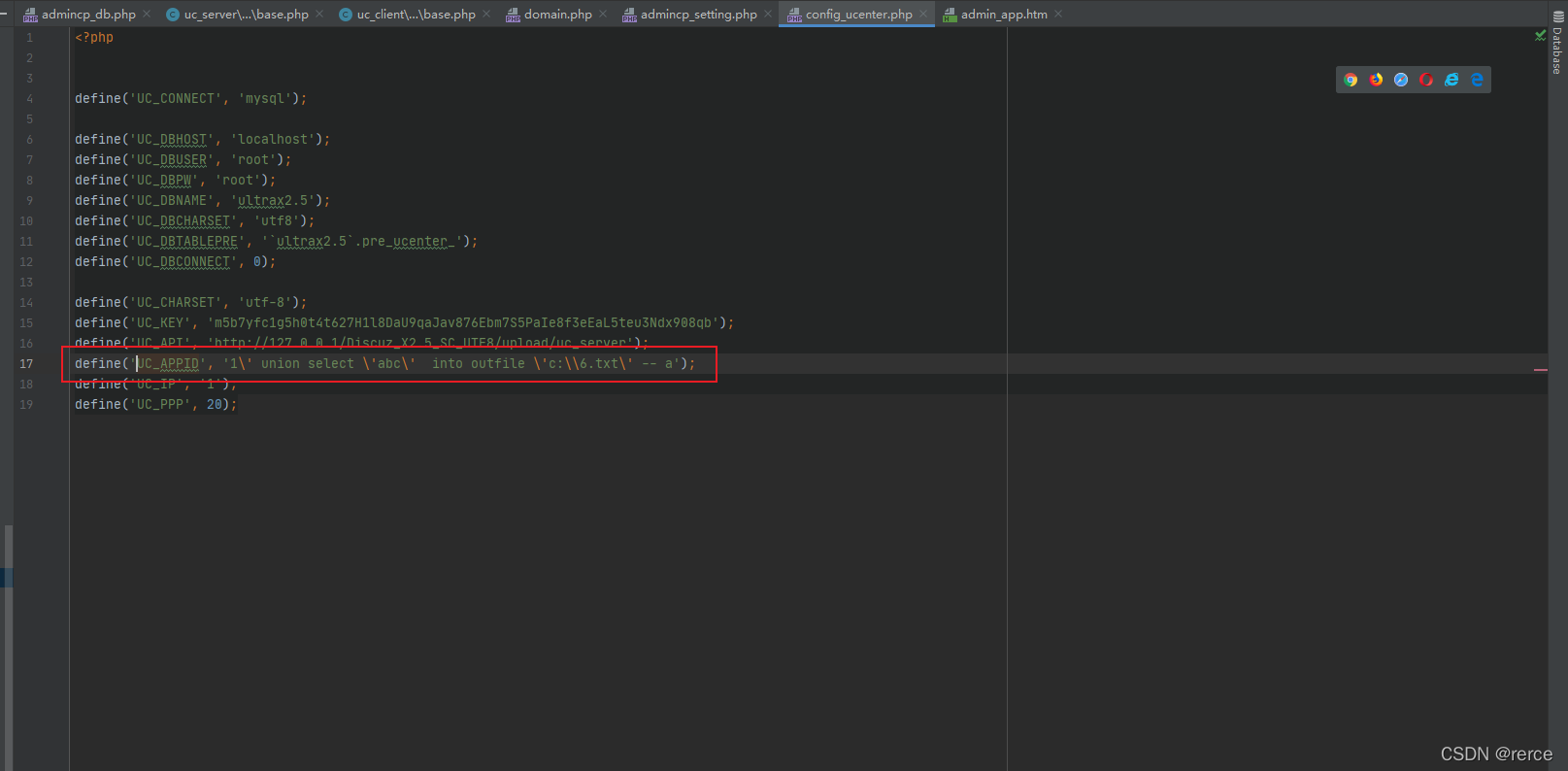Click 'into outfile' text on line 17
Screen dimensions: 1568x771
click(x=479, y=364)
